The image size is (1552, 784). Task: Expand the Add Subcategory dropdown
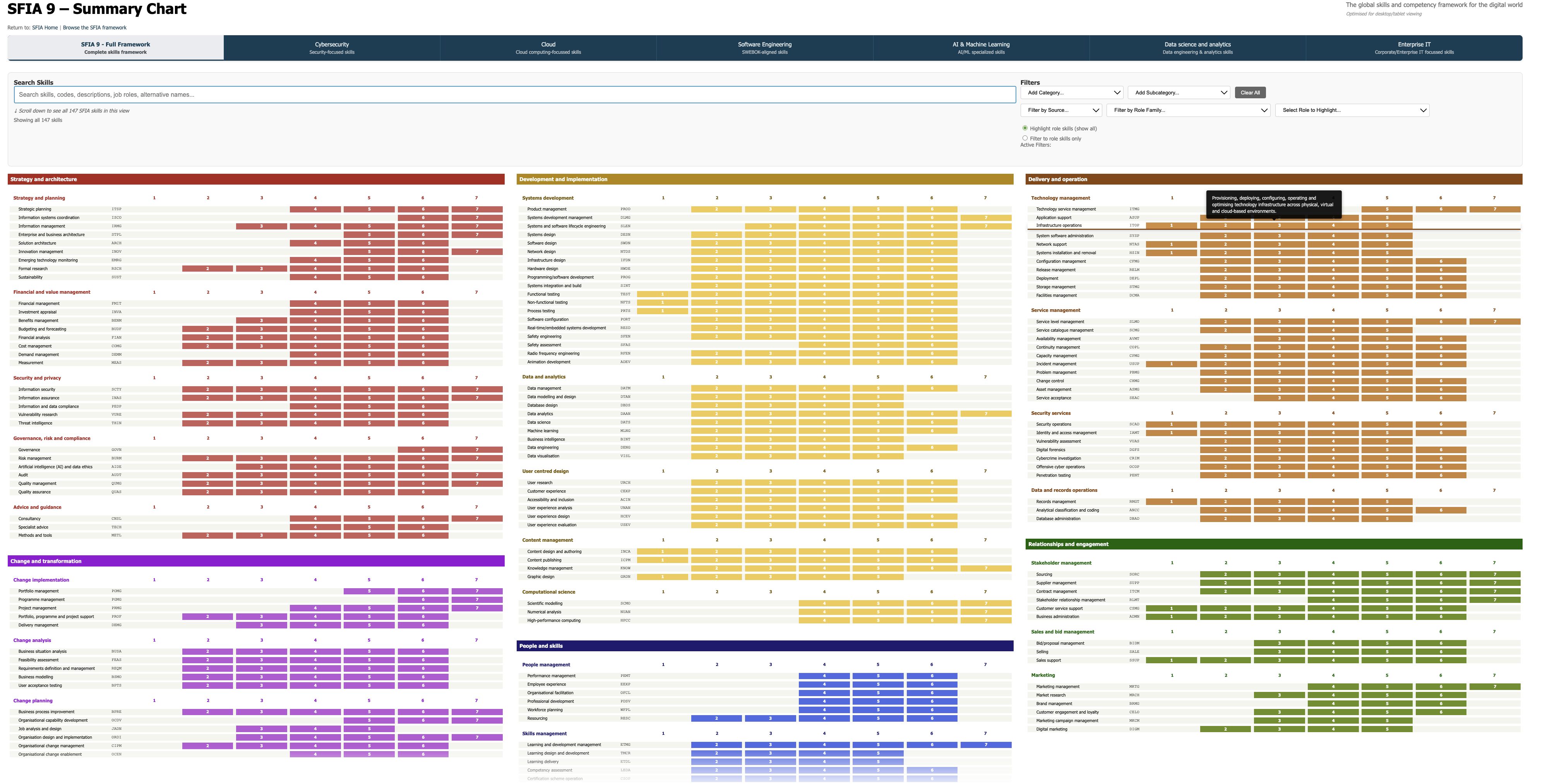pyautogui.click(x=1179, y=93)
